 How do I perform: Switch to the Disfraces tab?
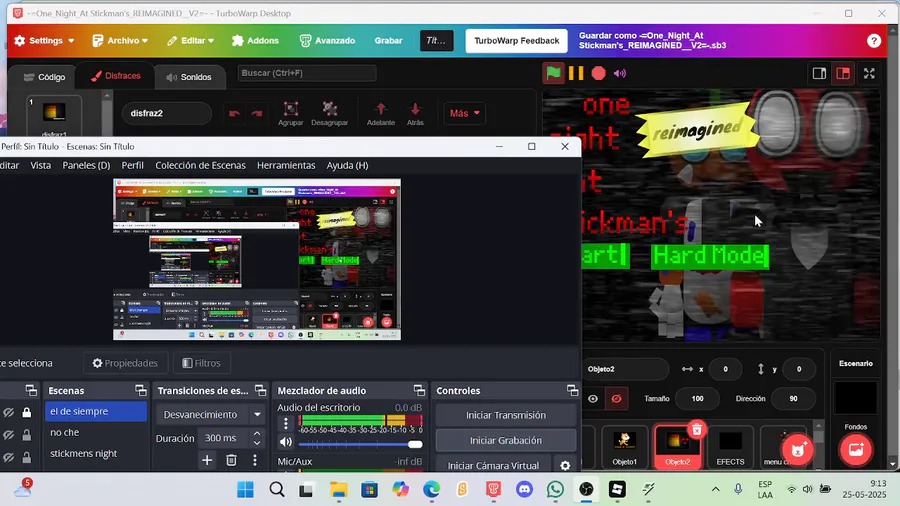pos(115,76)
